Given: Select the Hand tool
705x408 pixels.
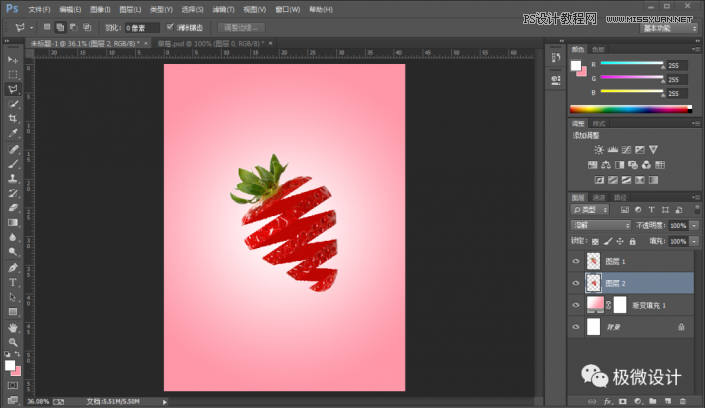Looking at the screenshot, I should click(x=13, y=327).
